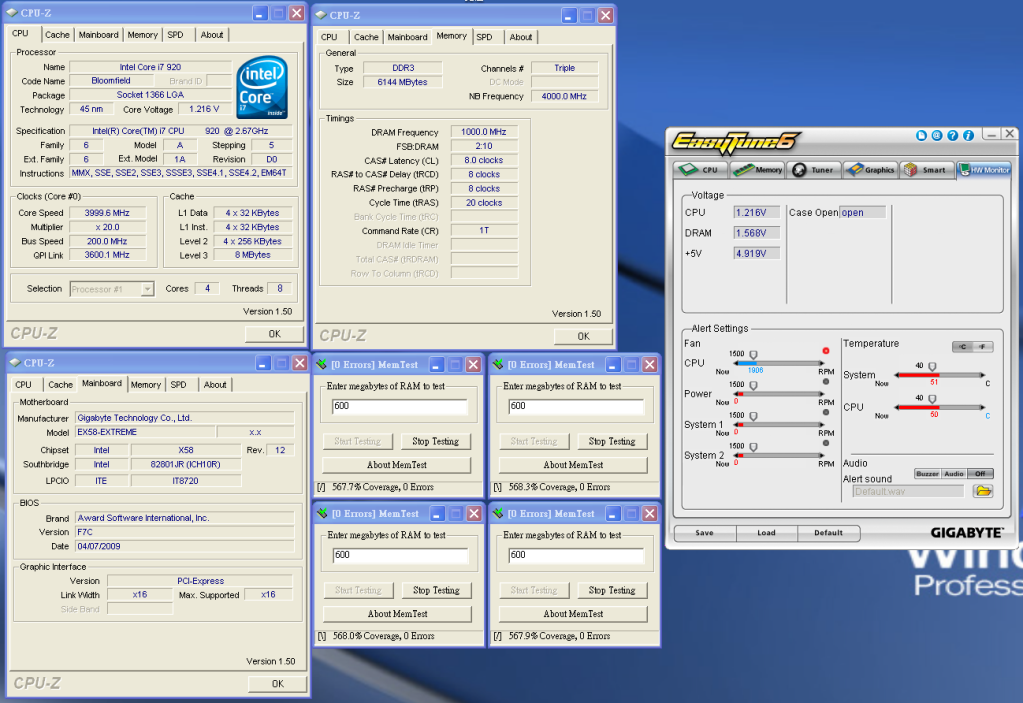Click the 'Intel Core i7 920' name value
This screenshot has height=703, width=1023.
point(150,67)
